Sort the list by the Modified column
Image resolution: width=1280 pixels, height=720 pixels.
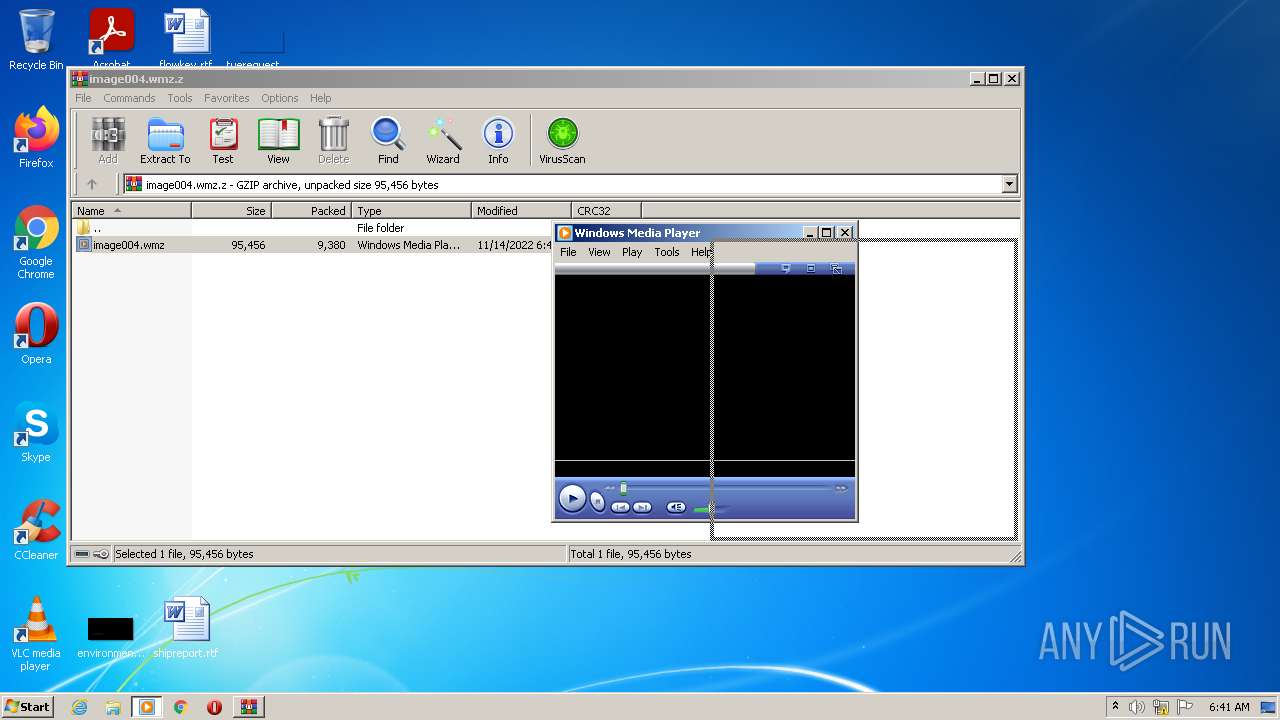(521, 211)
